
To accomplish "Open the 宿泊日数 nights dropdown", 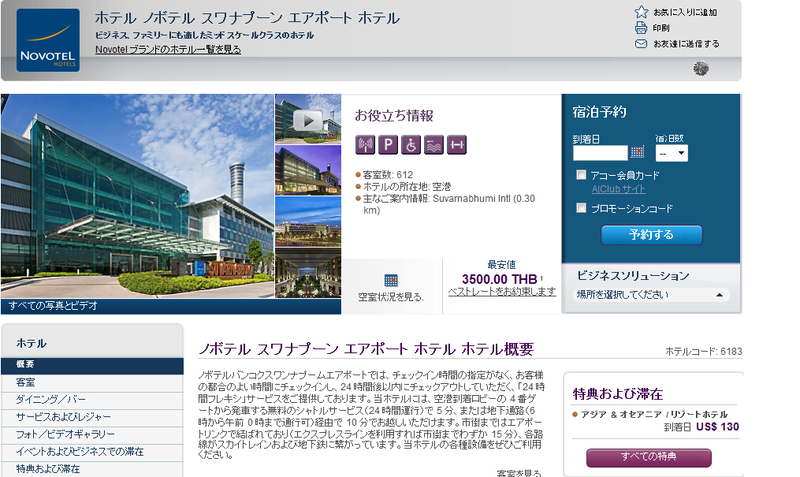I will pos(671,153).
